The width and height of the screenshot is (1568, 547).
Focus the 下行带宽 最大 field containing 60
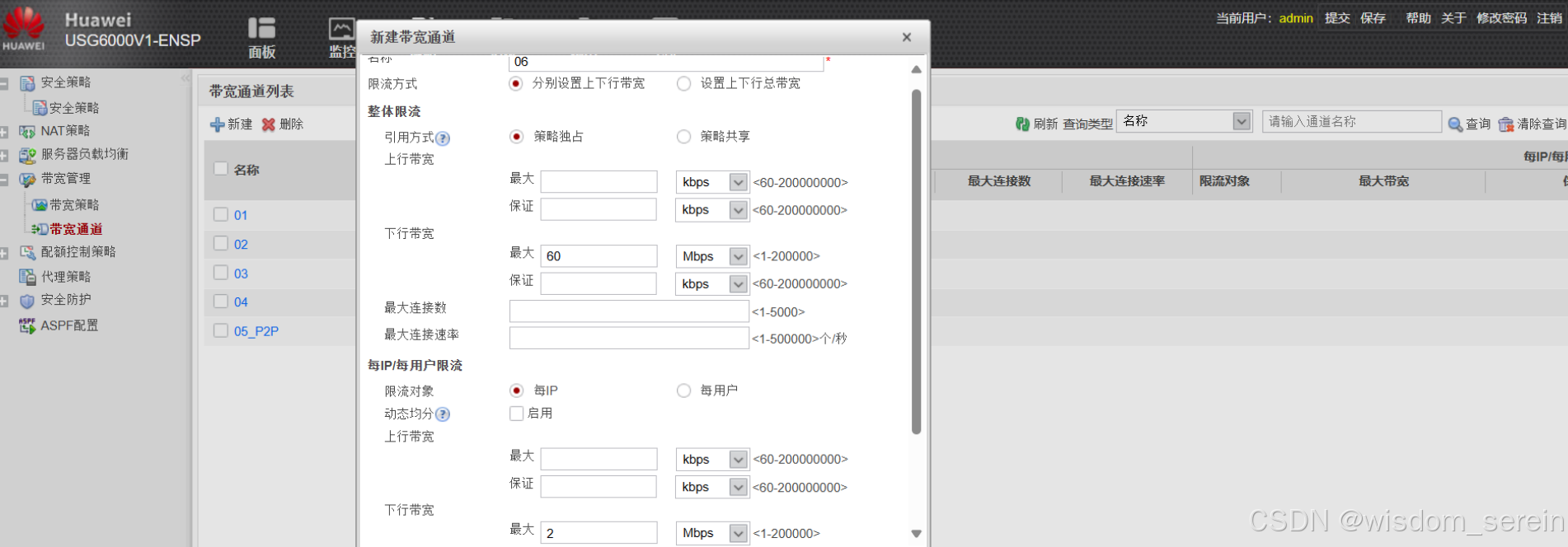[x=599, y=256]
